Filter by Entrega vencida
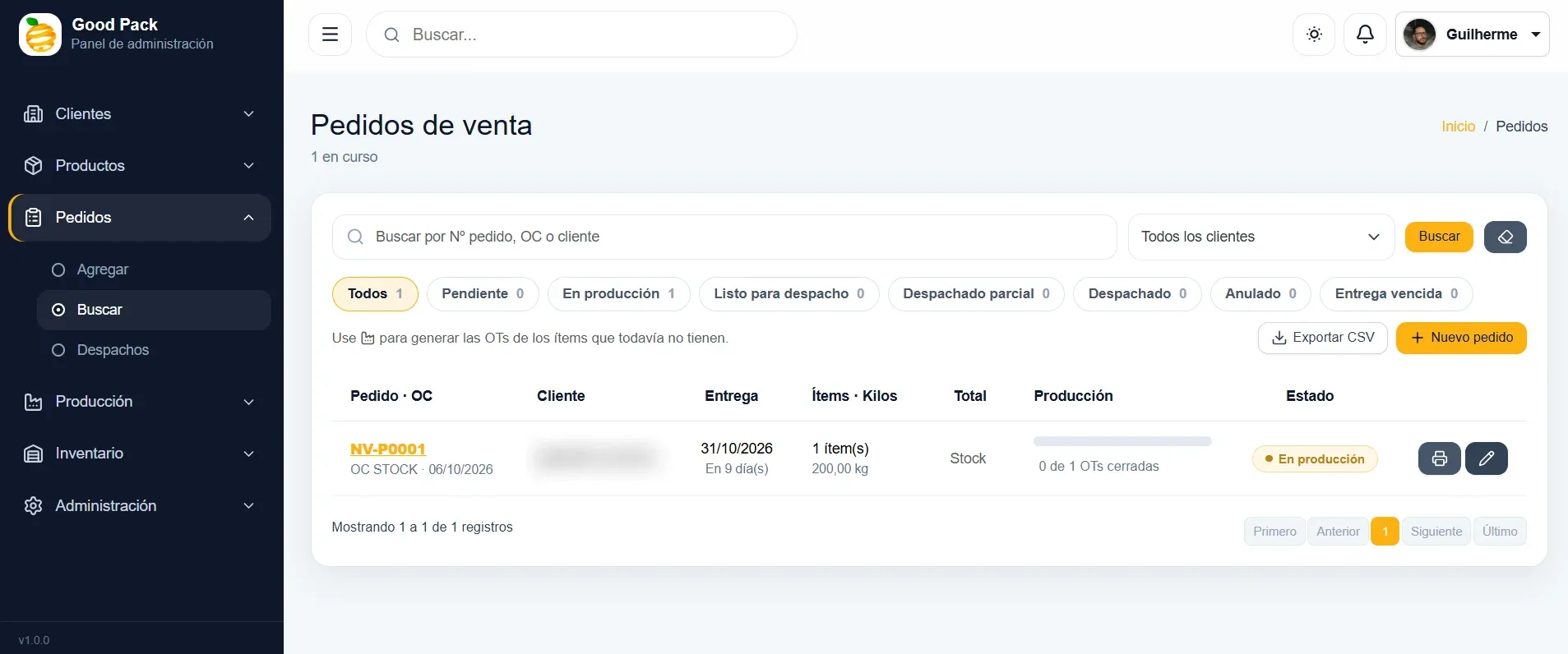Image resolution: width=1568 pixels, height=654 pixels. (1396, 294)
